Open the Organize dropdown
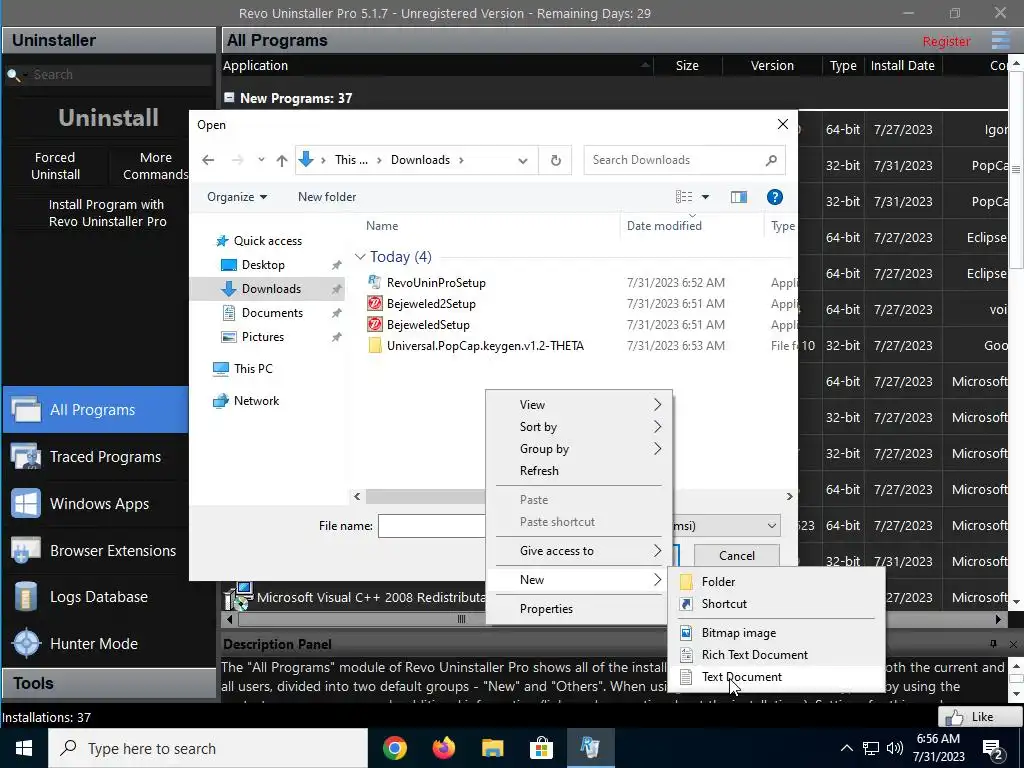Image resolution: width=1024 pixels, height=768 pixels. pos(236,197)
